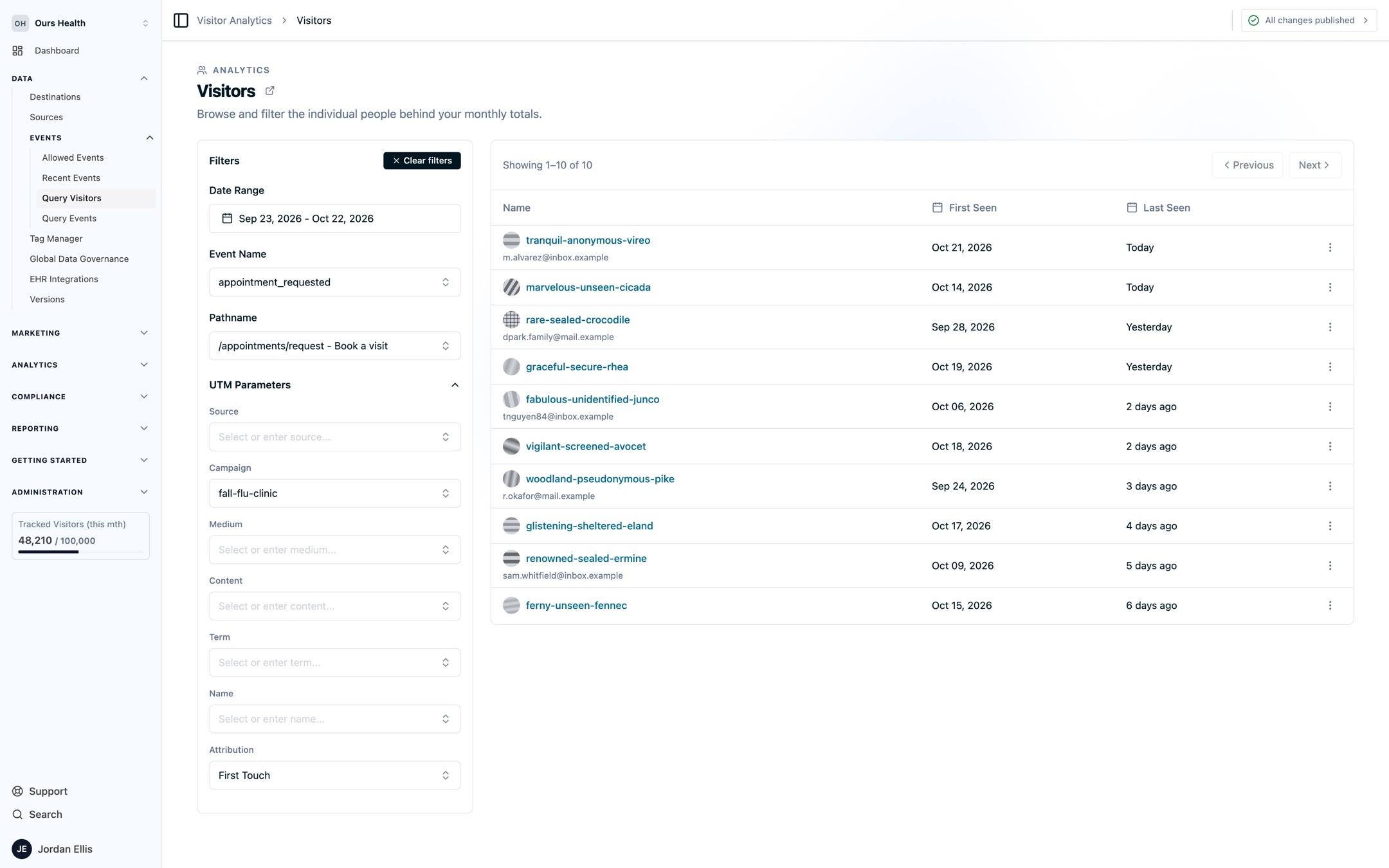Viewport: 1389px width, 868px height.
Task: Open visitor tranquil-anonymous-vireo link
Action: tap(588, 240)
